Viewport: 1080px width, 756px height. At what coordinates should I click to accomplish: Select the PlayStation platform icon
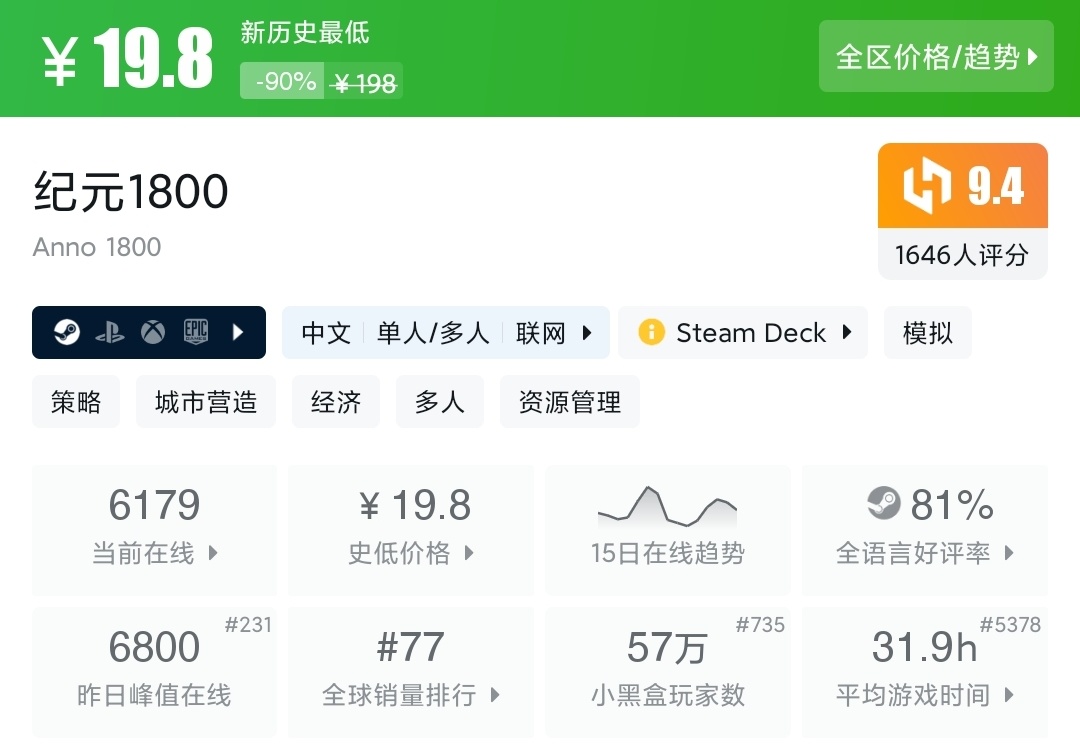[x=112, y=331]
